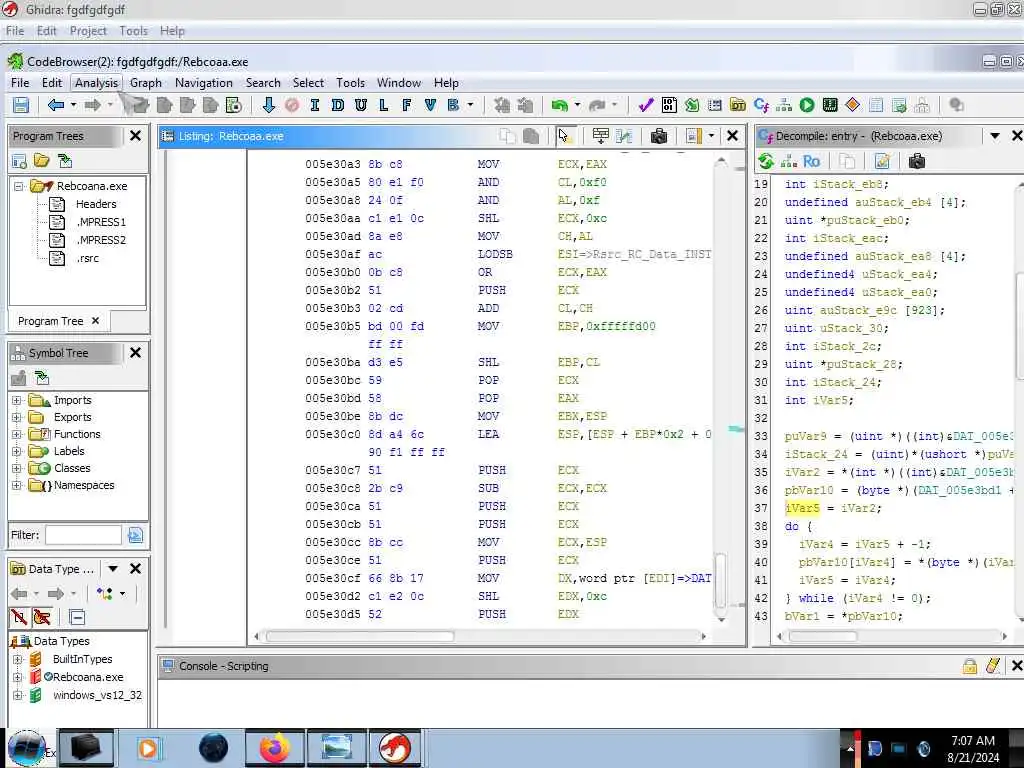Toggle the Listing mouse hover mode cursor icon

(x=564, y=136)
